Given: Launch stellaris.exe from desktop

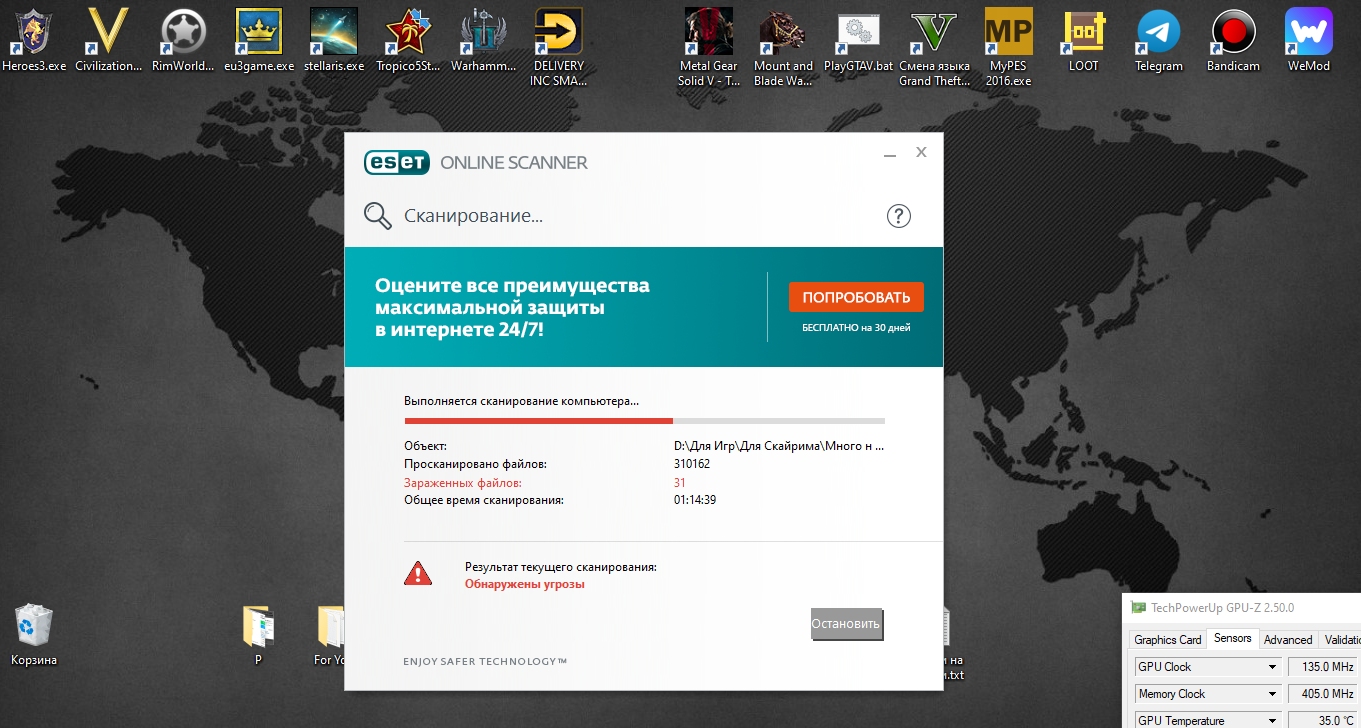Looking at the screenshot, I should click(333, 33).
